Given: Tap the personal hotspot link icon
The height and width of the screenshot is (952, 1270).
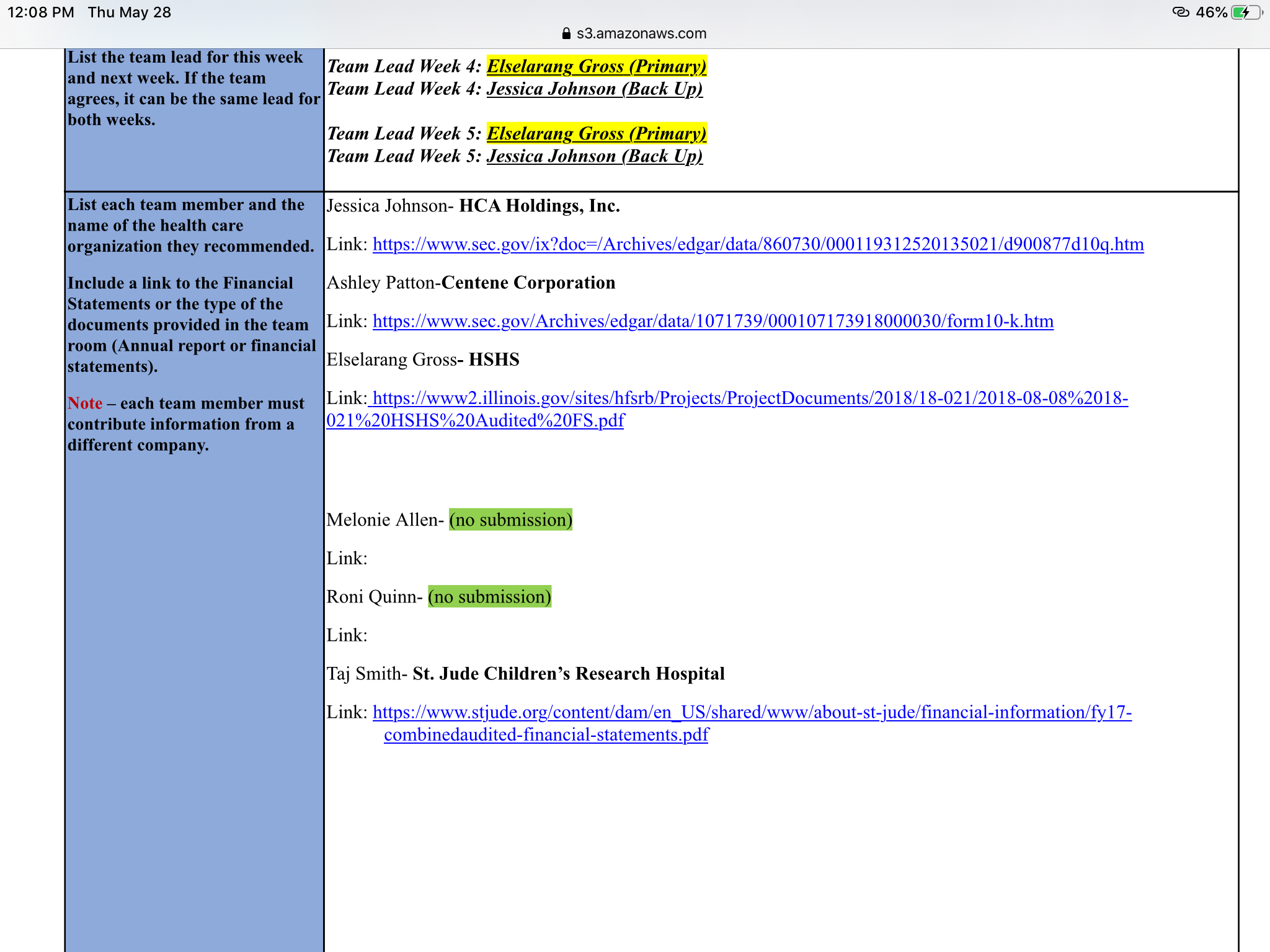Looking at the screenshot, I should coord(1181,12).
